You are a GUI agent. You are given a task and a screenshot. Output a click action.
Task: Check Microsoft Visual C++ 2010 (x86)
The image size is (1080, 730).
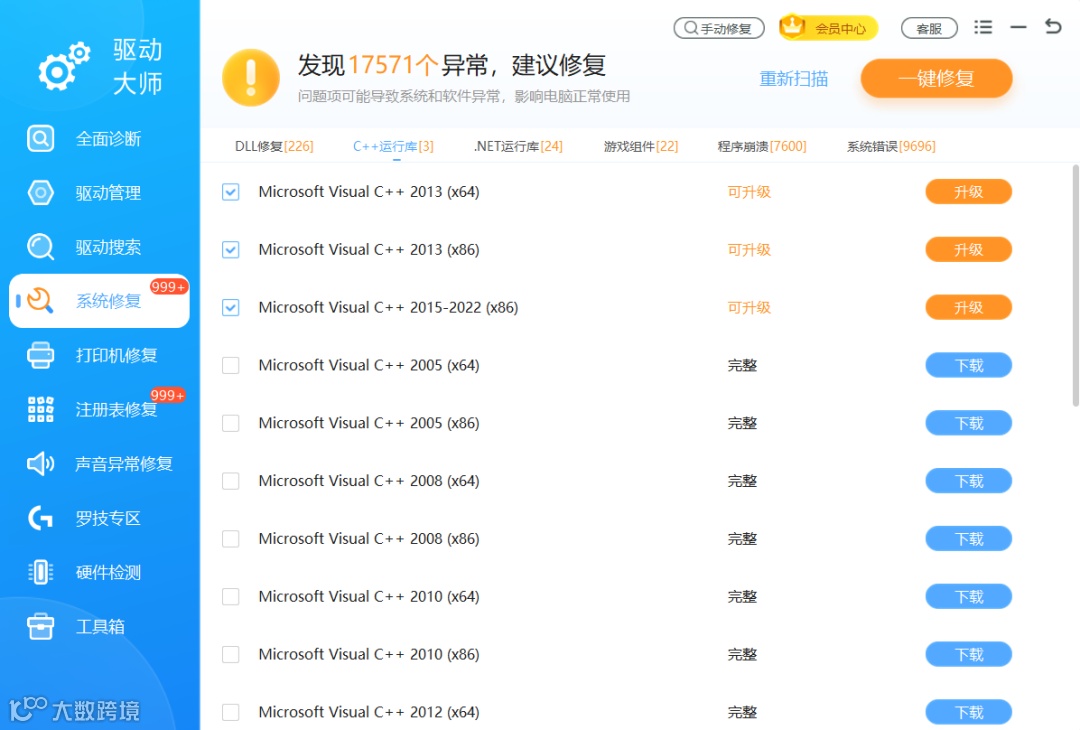click(x=231, y=654)
